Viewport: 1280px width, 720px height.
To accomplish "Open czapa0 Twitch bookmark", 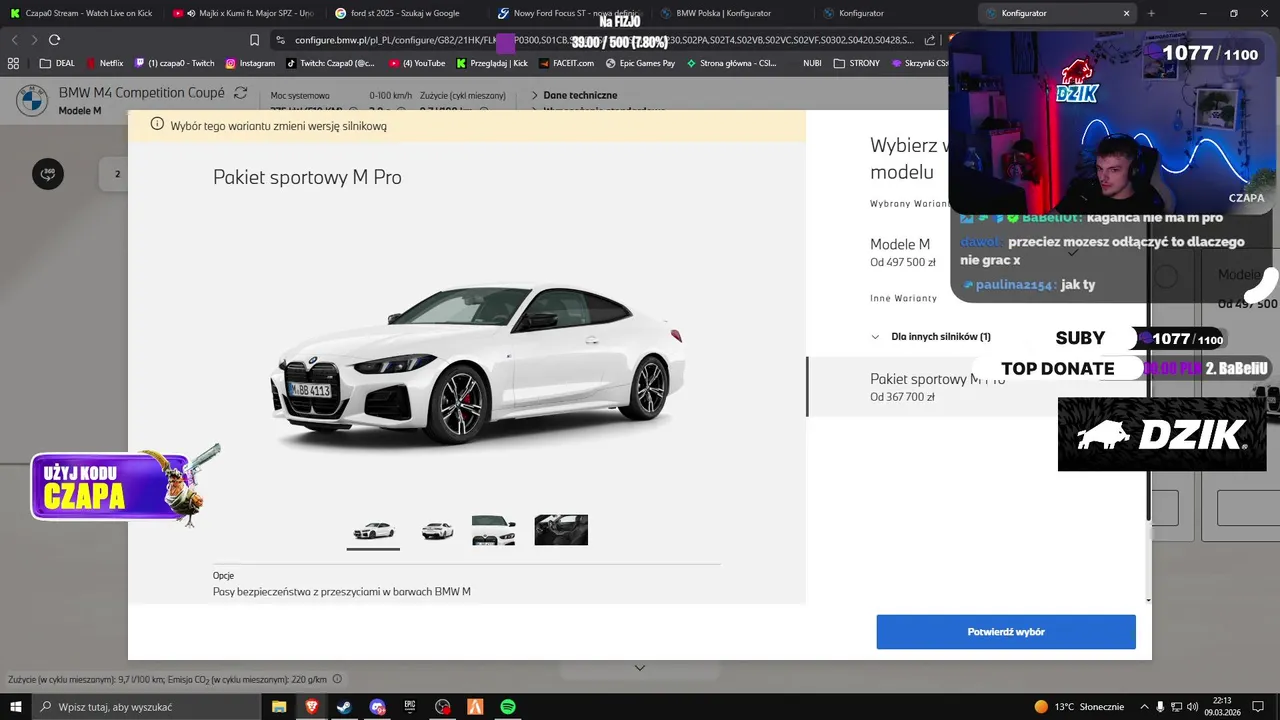I will 175,63.
